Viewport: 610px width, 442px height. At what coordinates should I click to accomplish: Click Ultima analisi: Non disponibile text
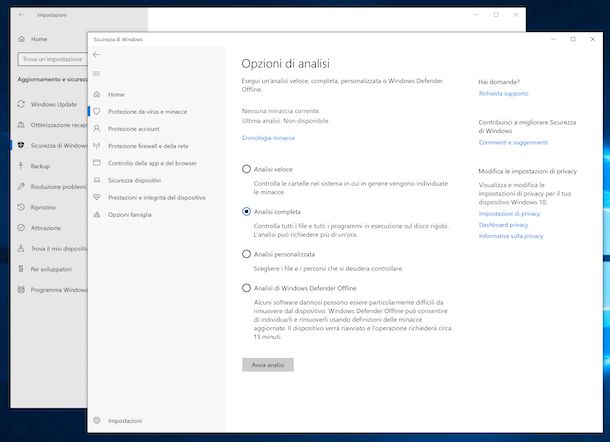285,121
